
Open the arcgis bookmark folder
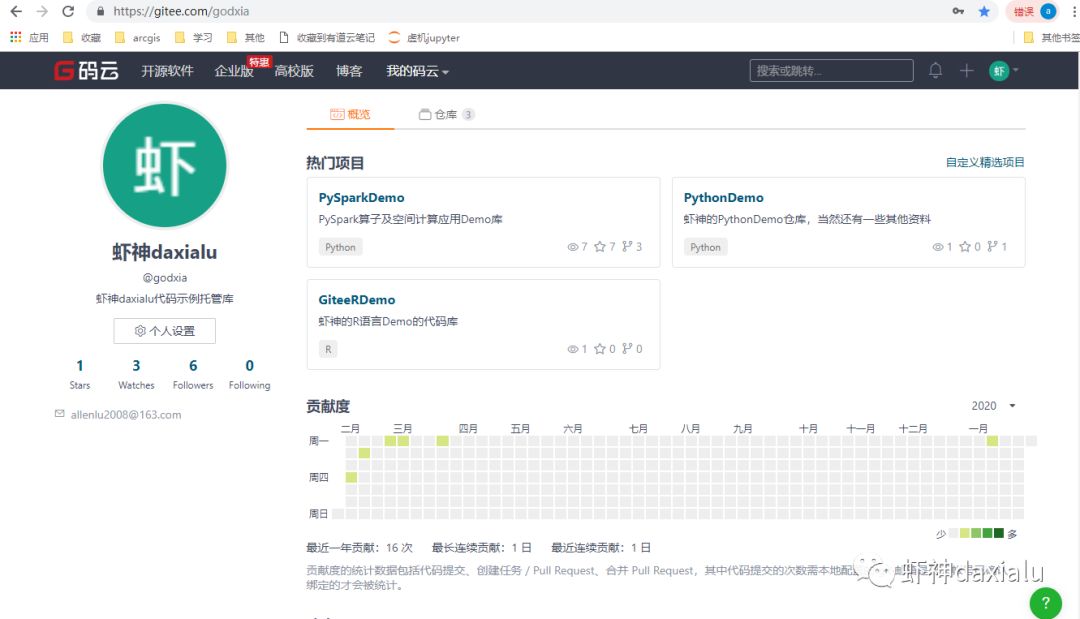tap(138, 37)
